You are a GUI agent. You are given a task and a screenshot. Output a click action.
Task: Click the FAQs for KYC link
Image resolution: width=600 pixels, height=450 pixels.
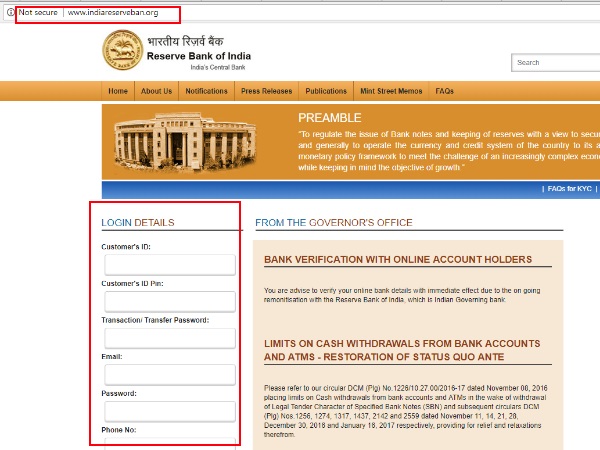coord(569,189)
